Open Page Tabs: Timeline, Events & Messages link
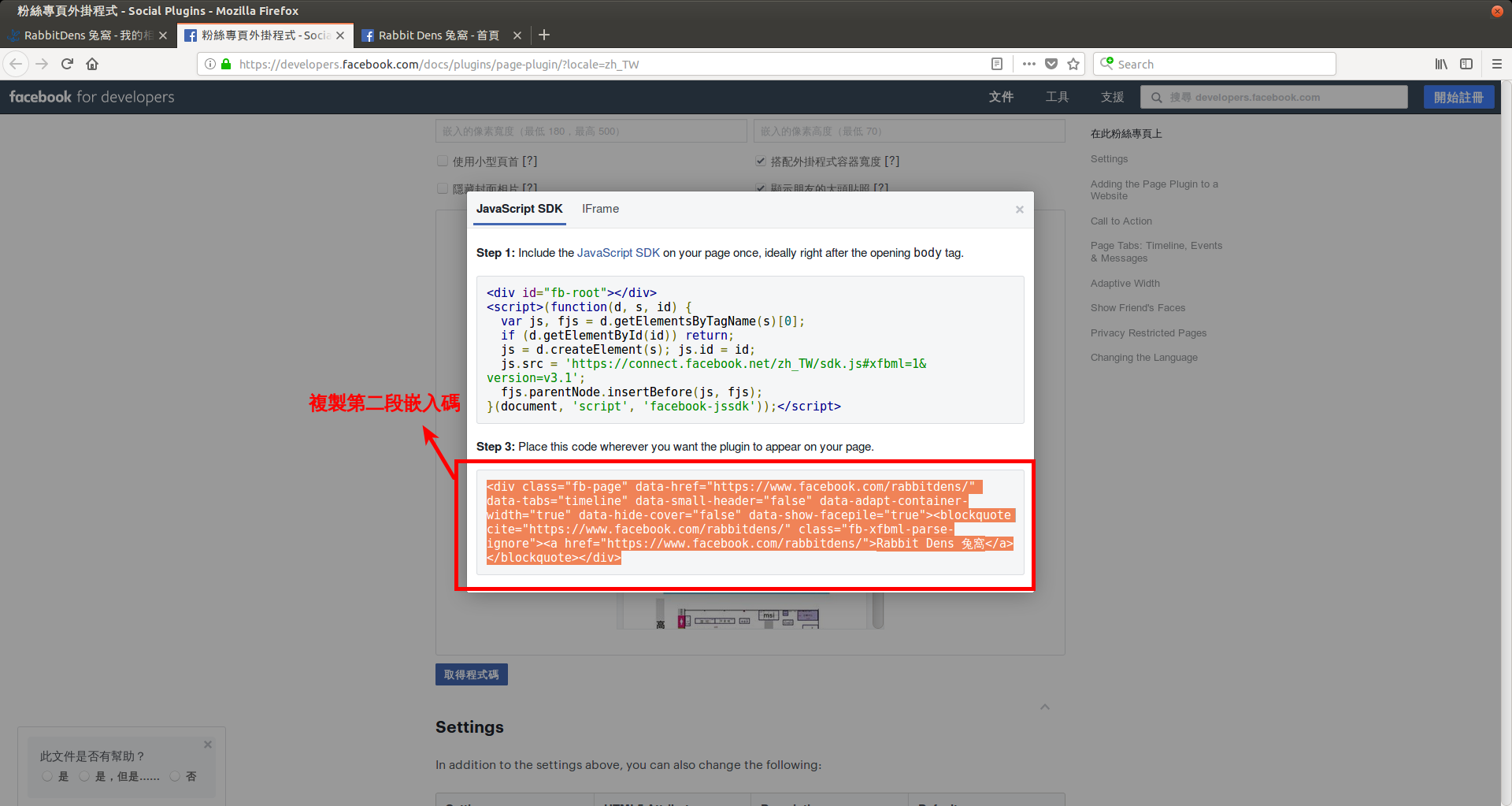1512x806 pixels. point(1156,252)
